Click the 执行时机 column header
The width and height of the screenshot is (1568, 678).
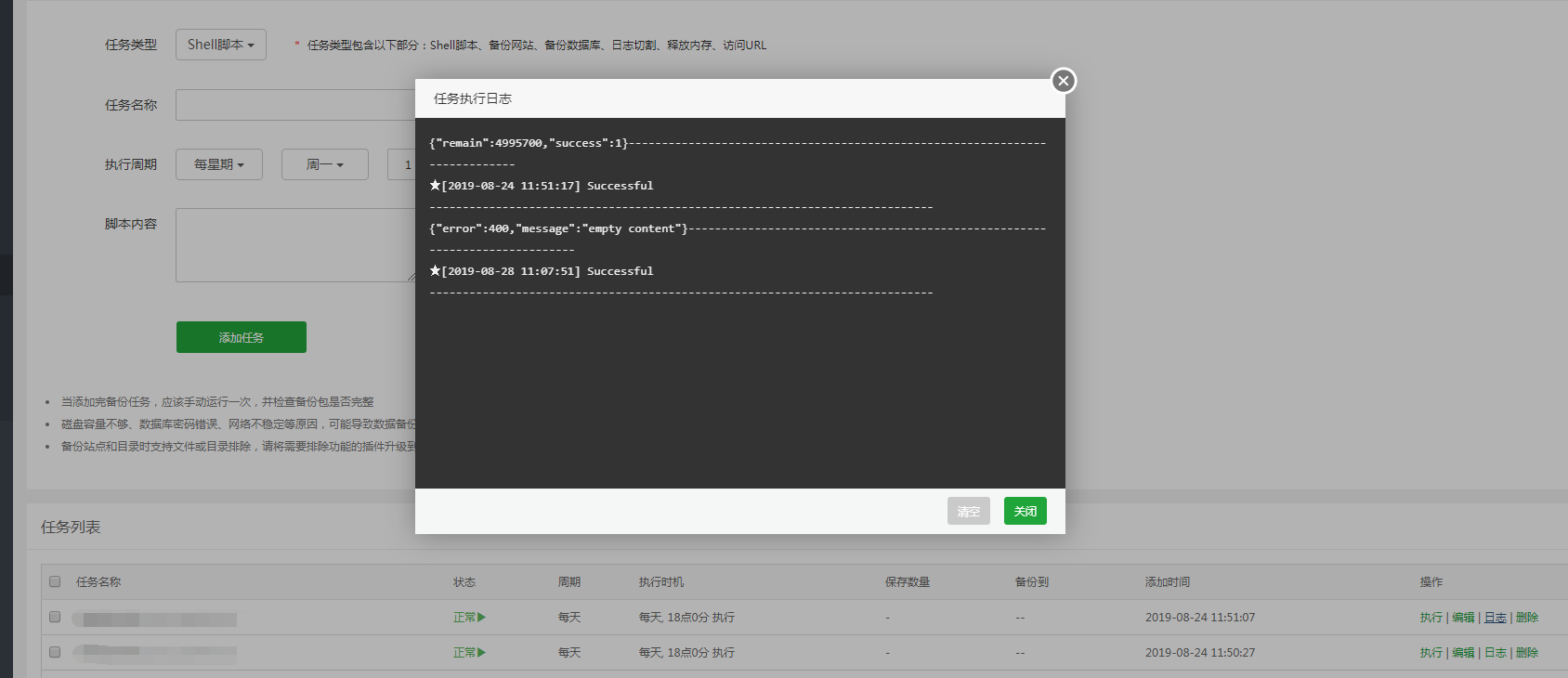[x=661, y=581]
